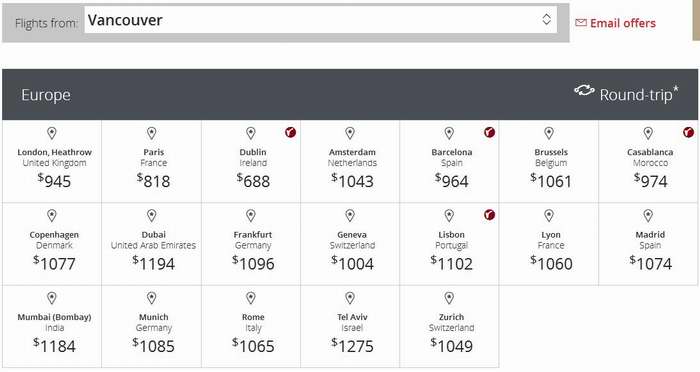The width and height of the screenshot is (700, 372).
Task: Choose the Zurich $1049 fare tile
Action: (x=450, y=326)
